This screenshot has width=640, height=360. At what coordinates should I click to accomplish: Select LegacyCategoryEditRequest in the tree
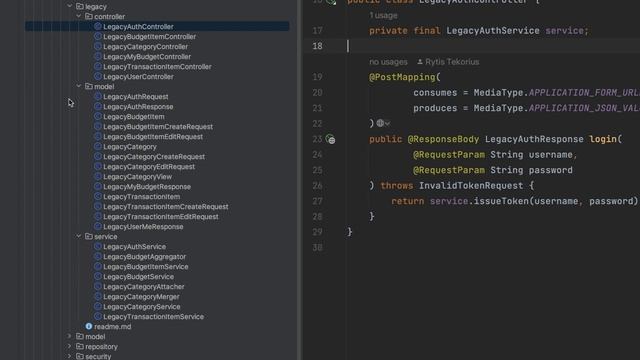coord(149,167)
